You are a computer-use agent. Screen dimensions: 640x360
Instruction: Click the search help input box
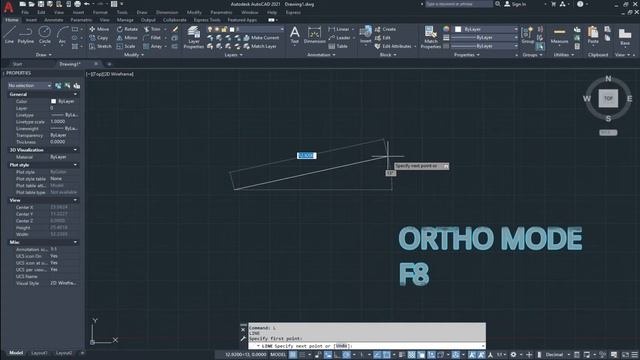pyautogui.click(x=458, y=4)
